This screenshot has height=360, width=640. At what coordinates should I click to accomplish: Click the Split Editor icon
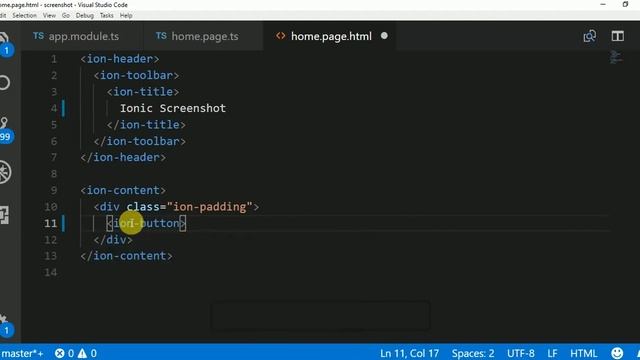point(618,36)
